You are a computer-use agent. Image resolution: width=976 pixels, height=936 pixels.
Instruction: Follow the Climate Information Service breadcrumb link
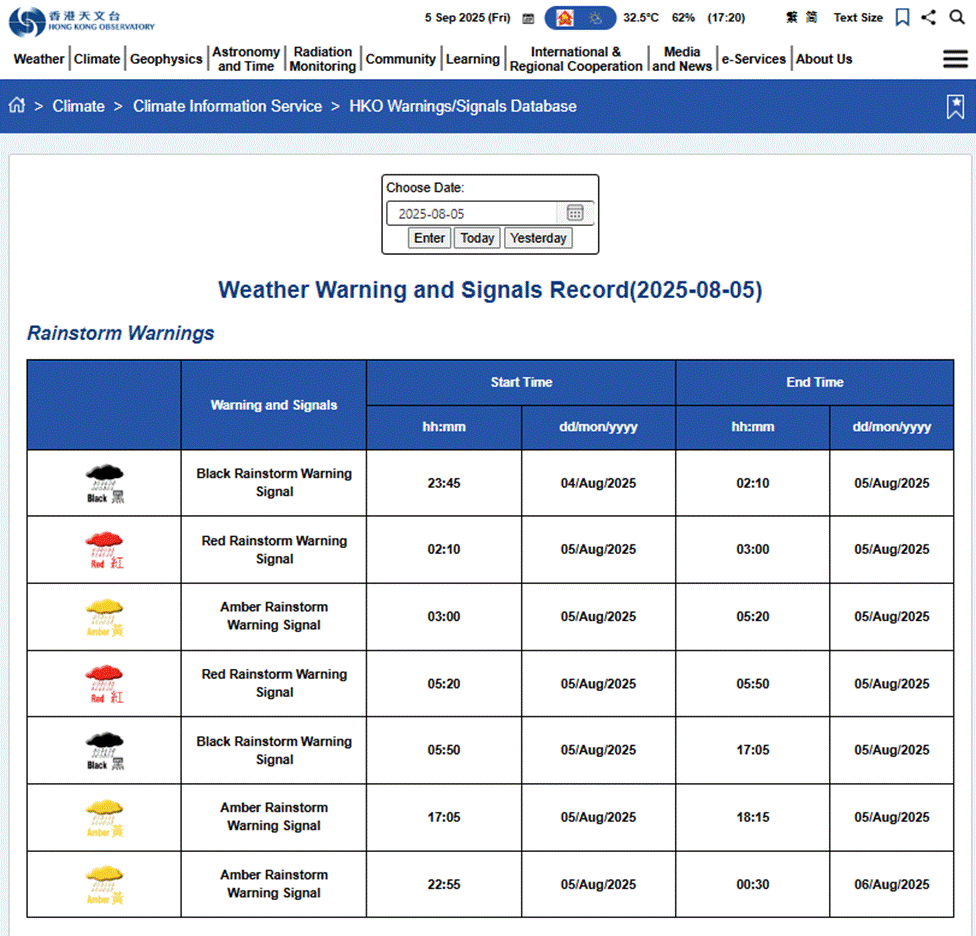coord(227,106)
